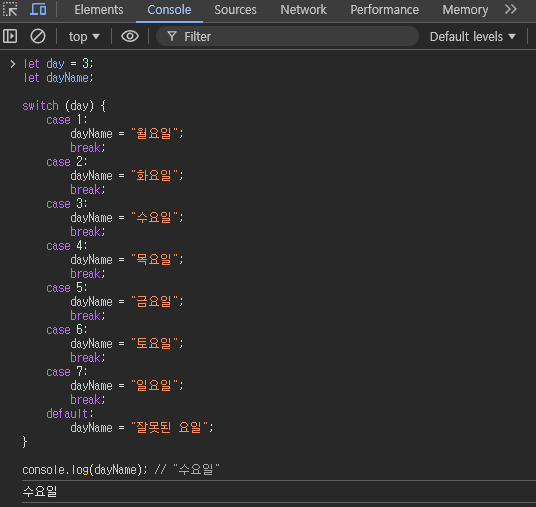The image size is (536, 507).
Task: Focus the Filter input field
Action: coord(287,36)
